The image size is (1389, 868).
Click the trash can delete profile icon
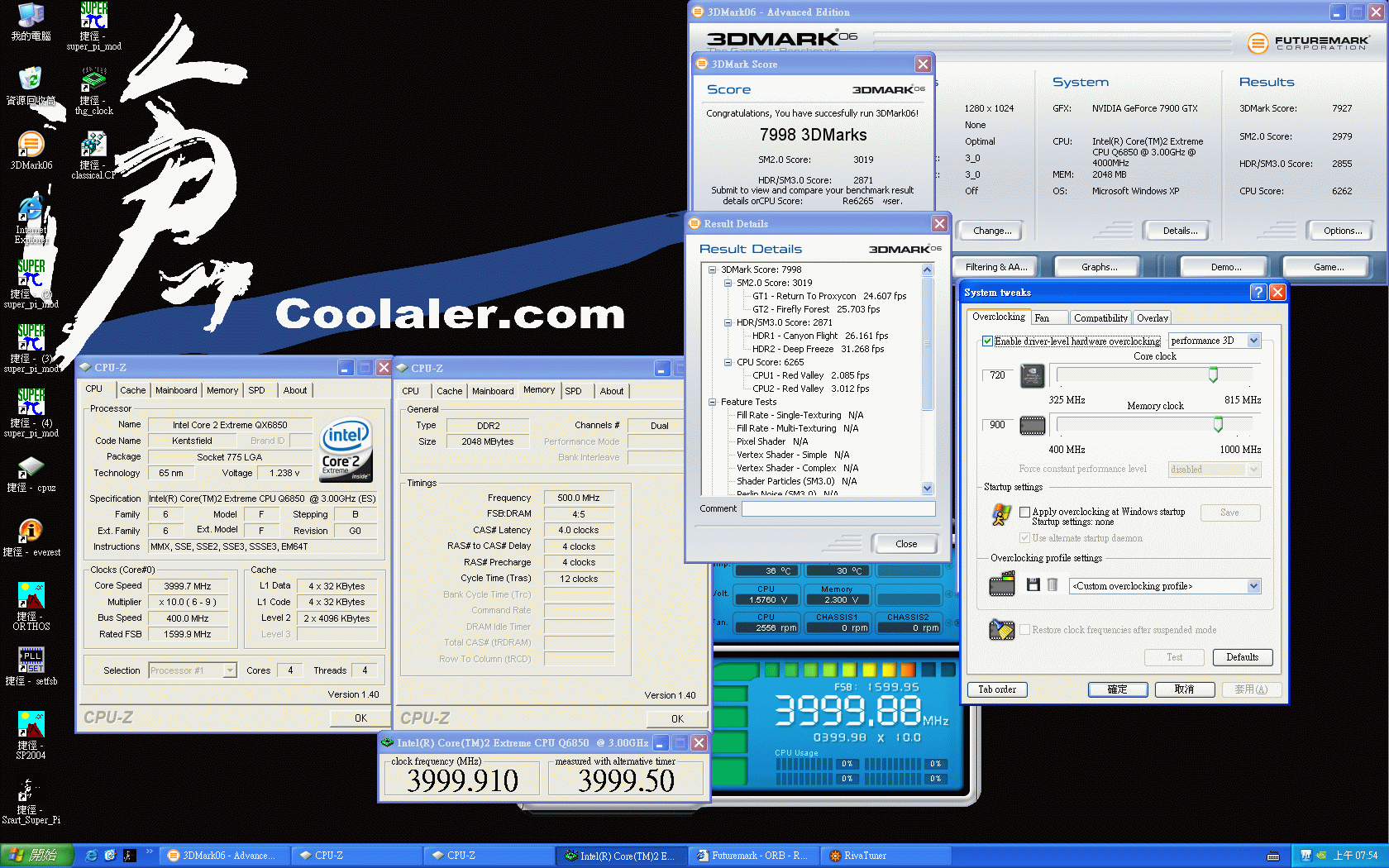(x=1052, y=585)
